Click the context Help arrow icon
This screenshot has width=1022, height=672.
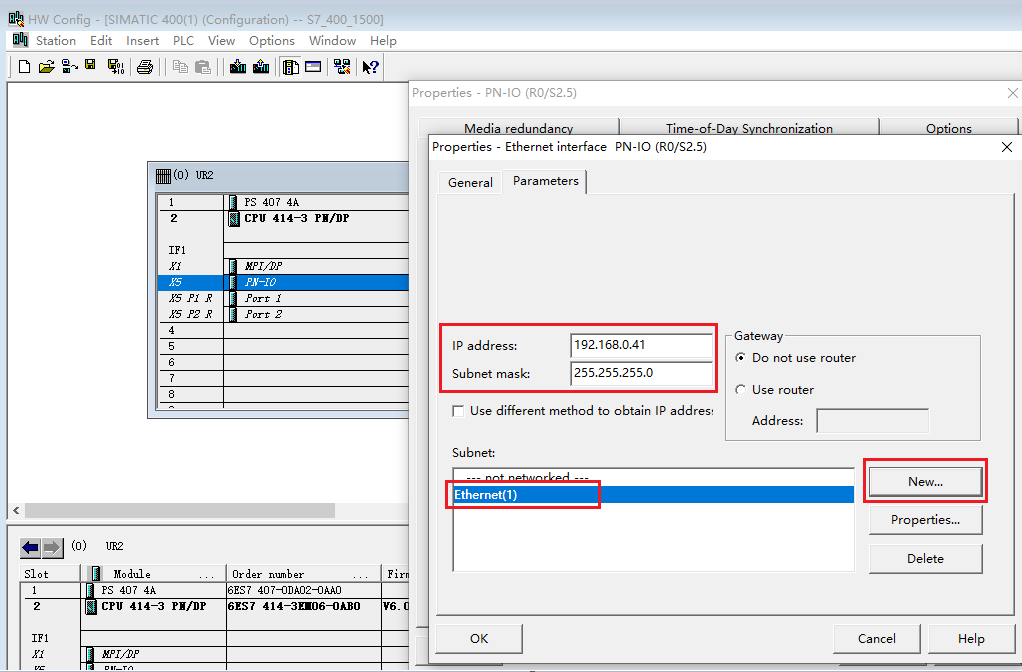tap(370, 66)
